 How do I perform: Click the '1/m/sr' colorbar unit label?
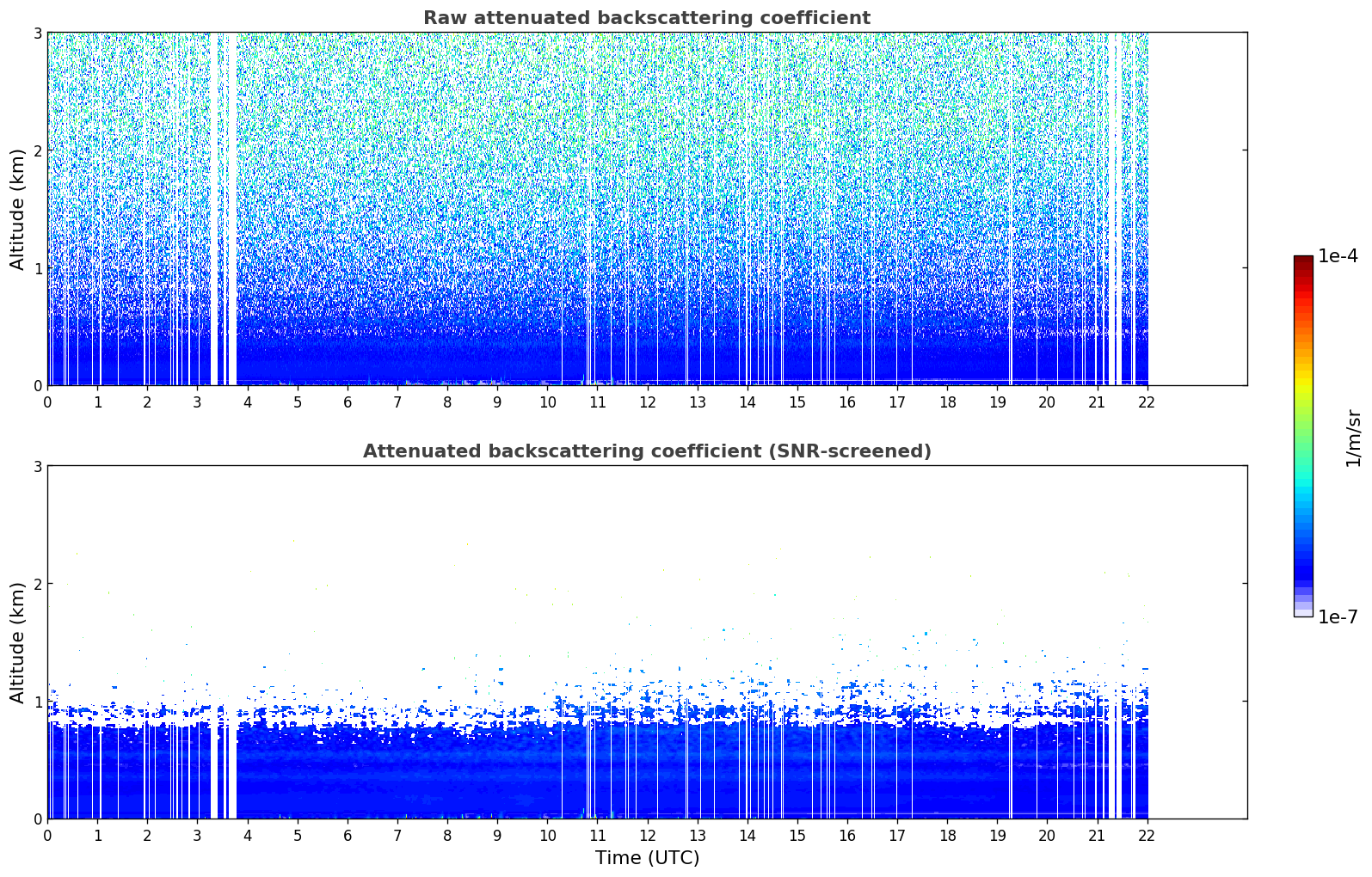(1353, 438)
